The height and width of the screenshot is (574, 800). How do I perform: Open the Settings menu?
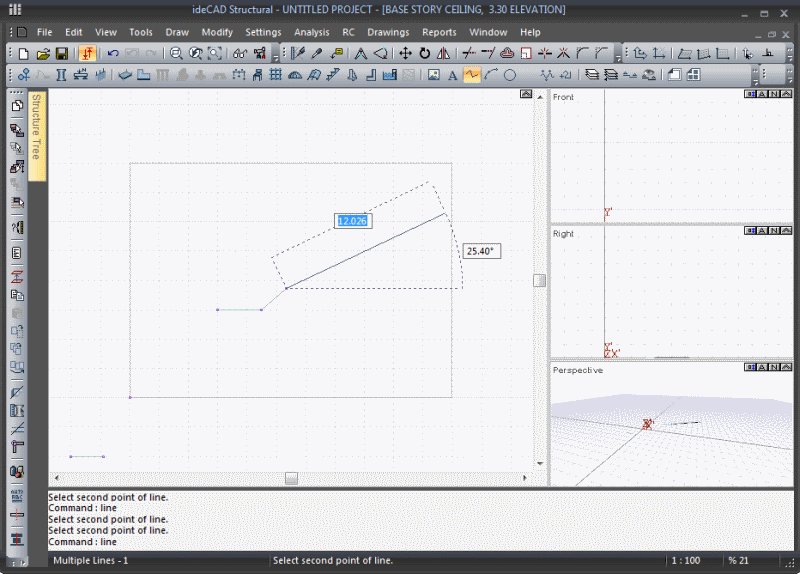click(263, 32)
